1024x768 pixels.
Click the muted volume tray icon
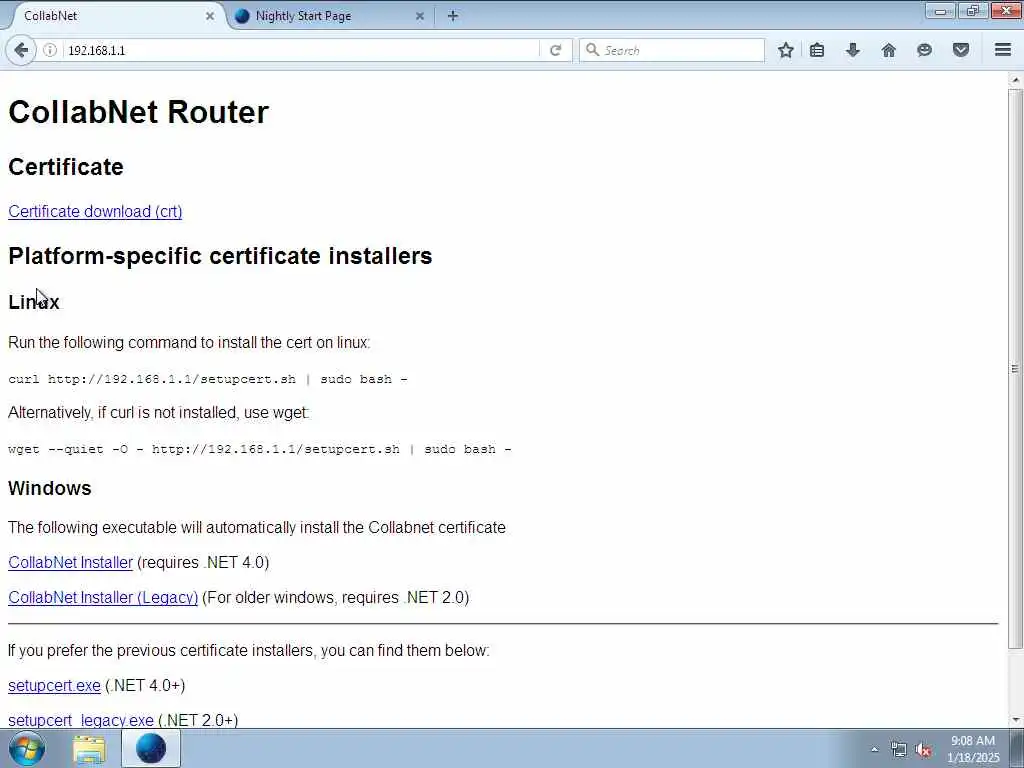click(x=923, y=750)
